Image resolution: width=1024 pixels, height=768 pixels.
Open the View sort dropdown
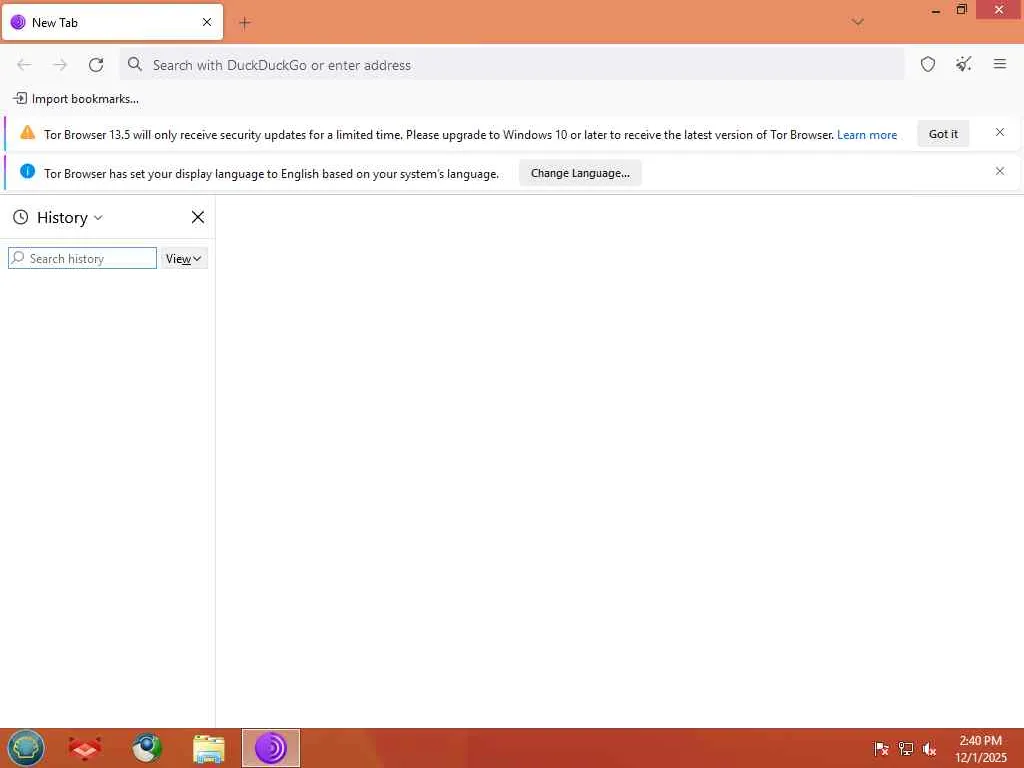point(184,259)
